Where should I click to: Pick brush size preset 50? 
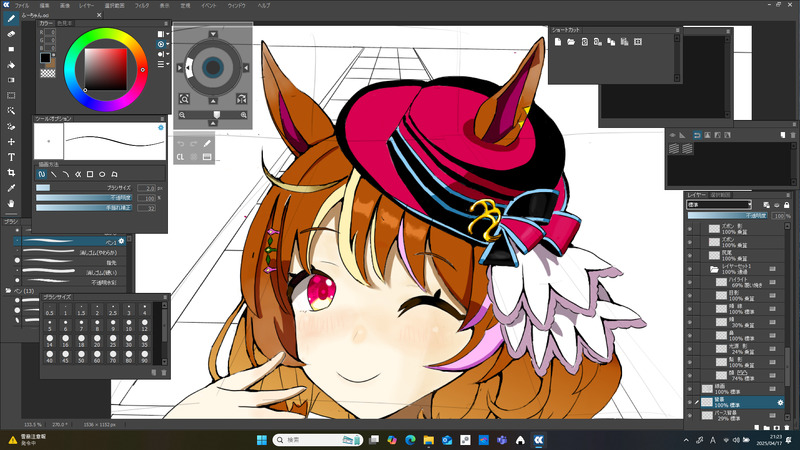tap(81, 356)
